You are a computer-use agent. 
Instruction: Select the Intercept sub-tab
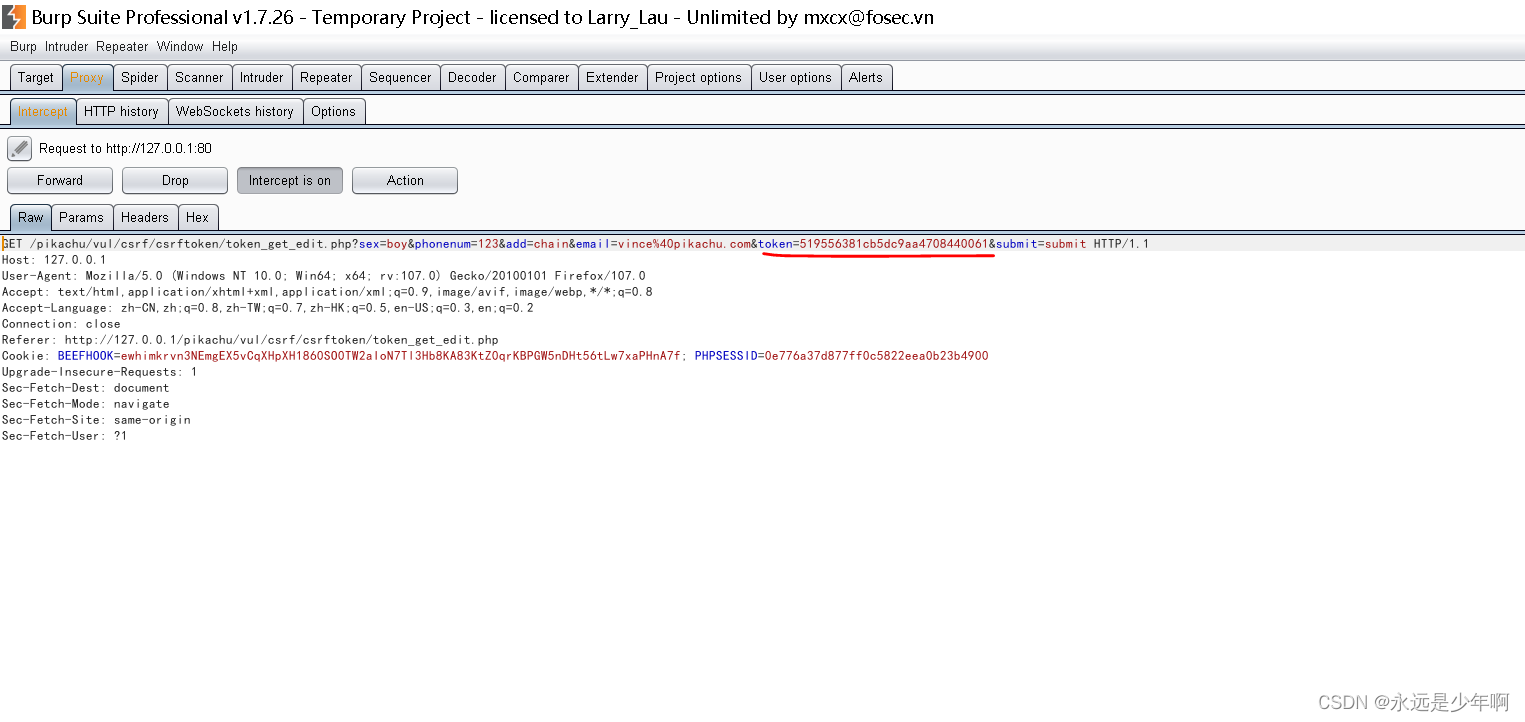(x=43, y=111)
